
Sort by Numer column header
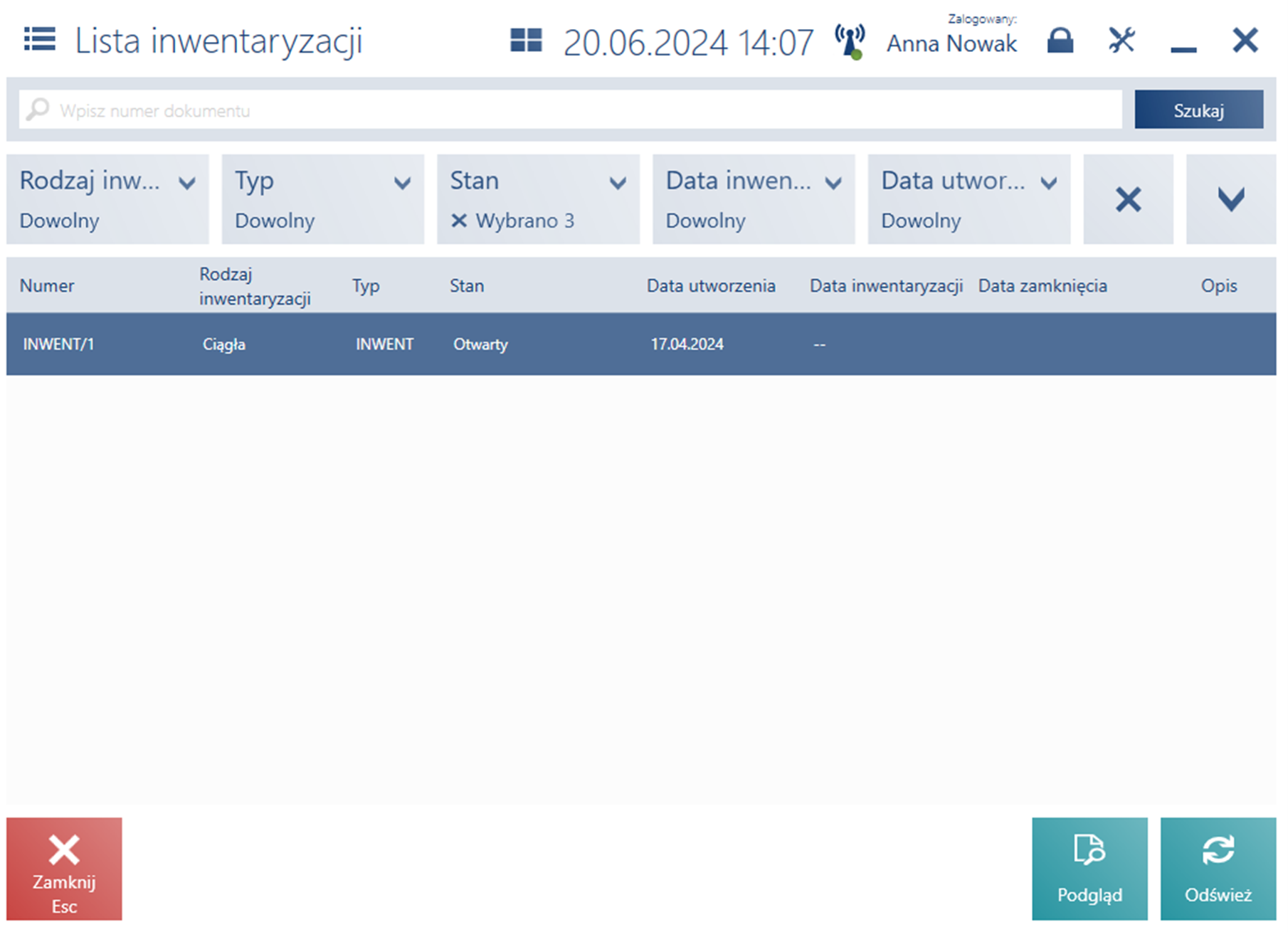tap(47, 286)
